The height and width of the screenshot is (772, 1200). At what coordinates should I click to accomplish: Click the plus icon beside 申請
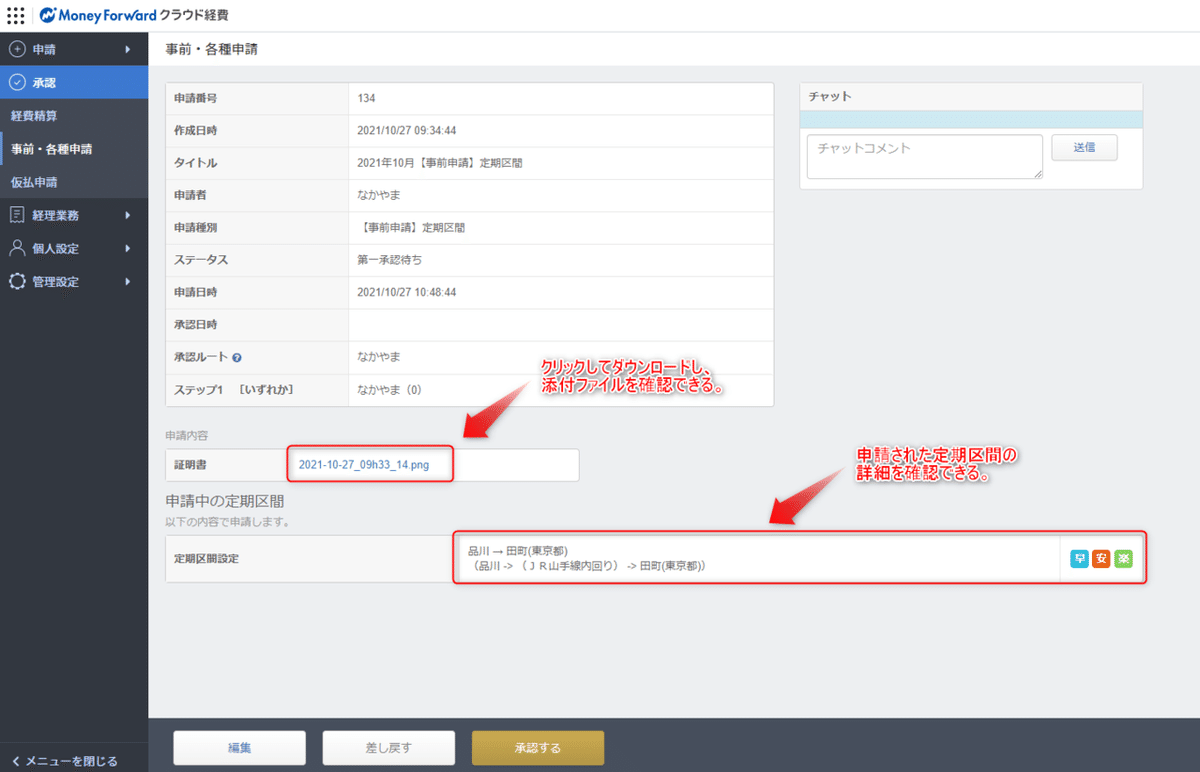point(17,50)
